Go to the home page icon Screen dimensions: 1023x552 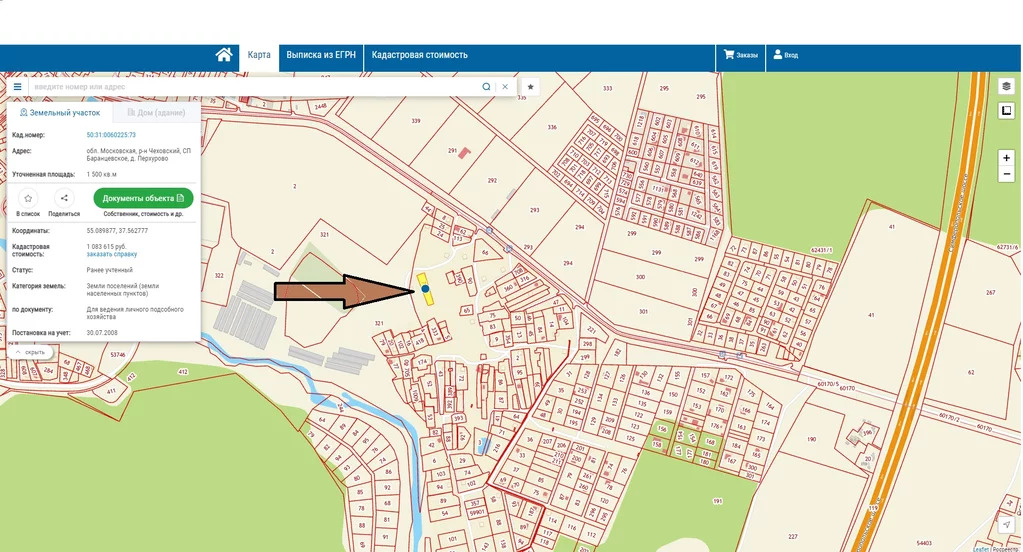coord(224,55)
